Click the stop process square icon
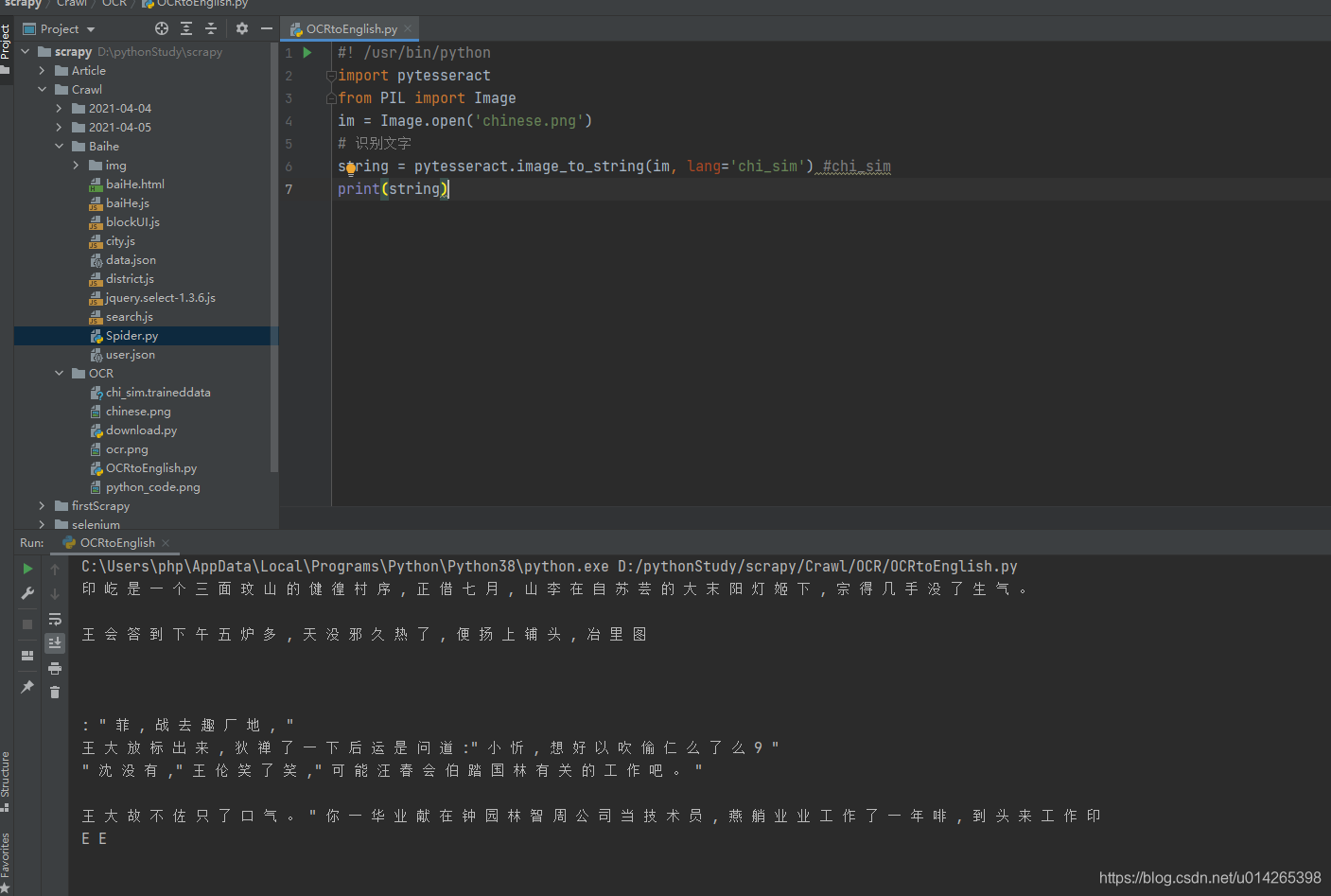The image size is (1331, 896). (x=27, y=624)
